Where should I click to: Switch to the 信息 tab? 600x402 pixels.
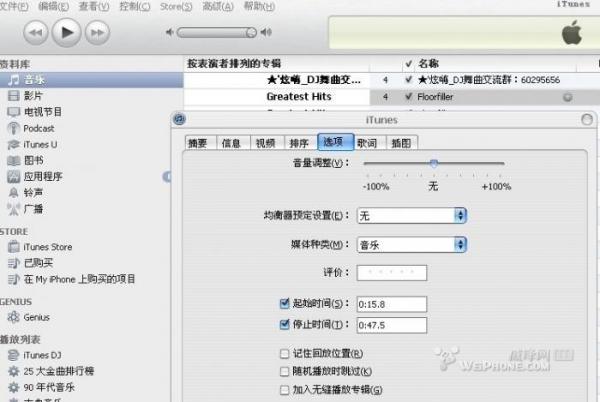[x=233, y=143]
